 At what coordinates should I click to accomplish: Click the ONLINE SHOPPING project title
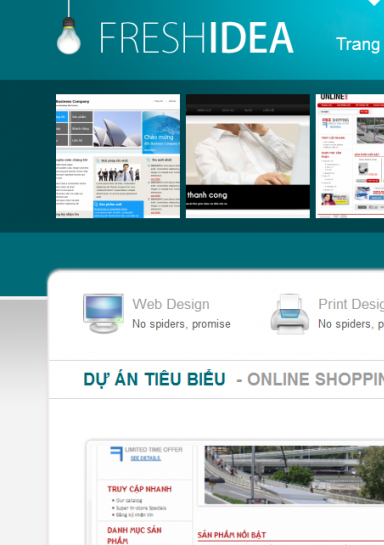[316, 379]
